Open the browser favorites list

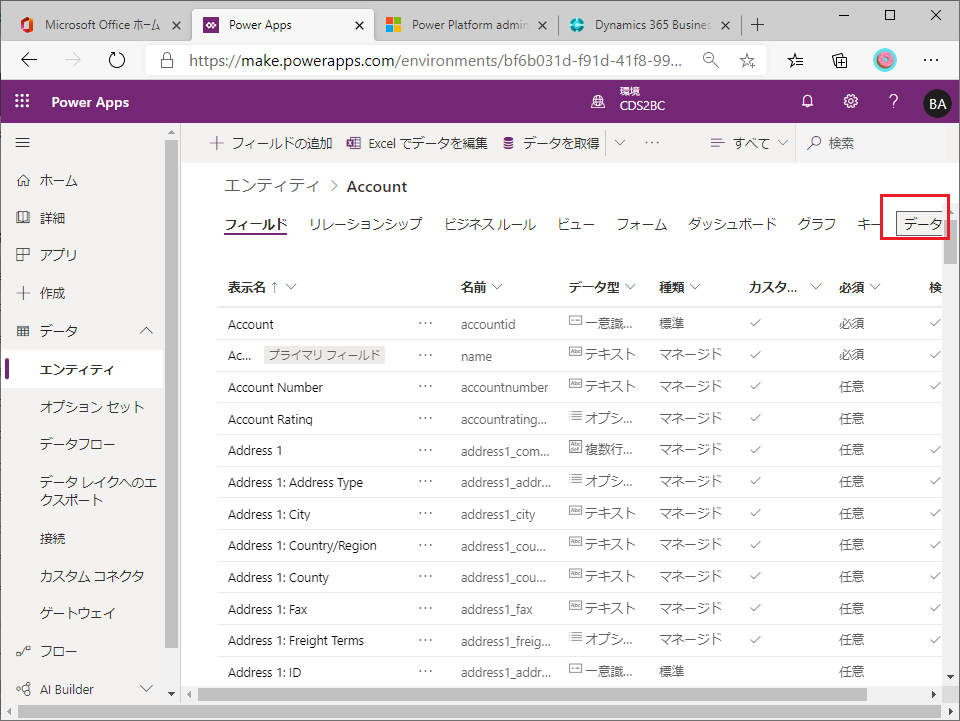coord(795,60)
